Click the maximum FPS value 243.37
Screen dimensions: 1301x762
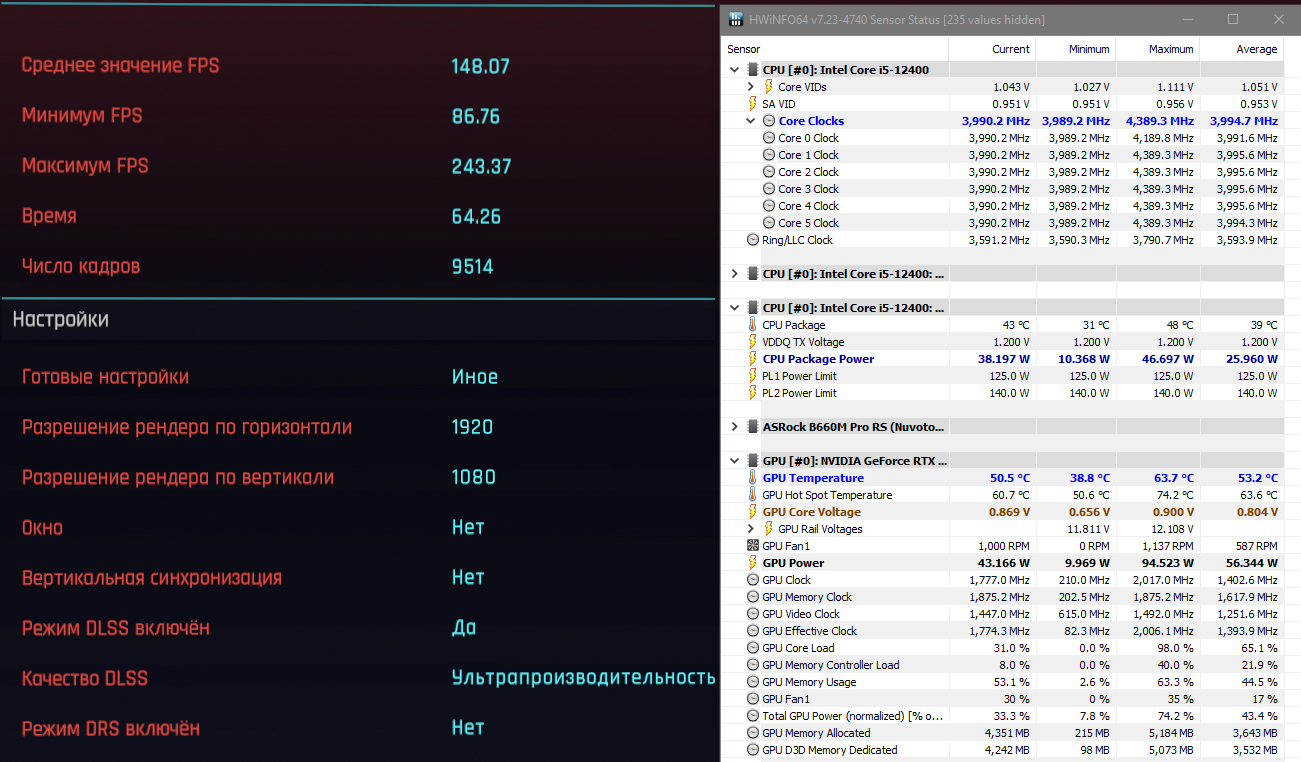pyautogui.click(x=481, y=166)
